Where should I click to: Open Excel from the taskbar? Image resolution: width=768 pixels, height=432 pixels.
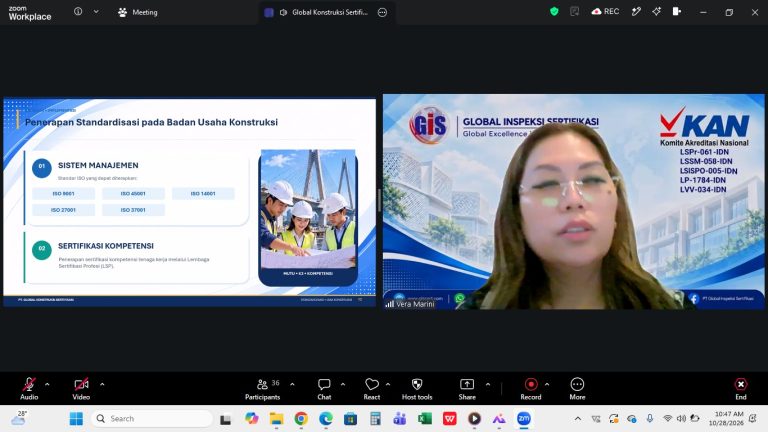pyautogui.click(x=425, y=418)
